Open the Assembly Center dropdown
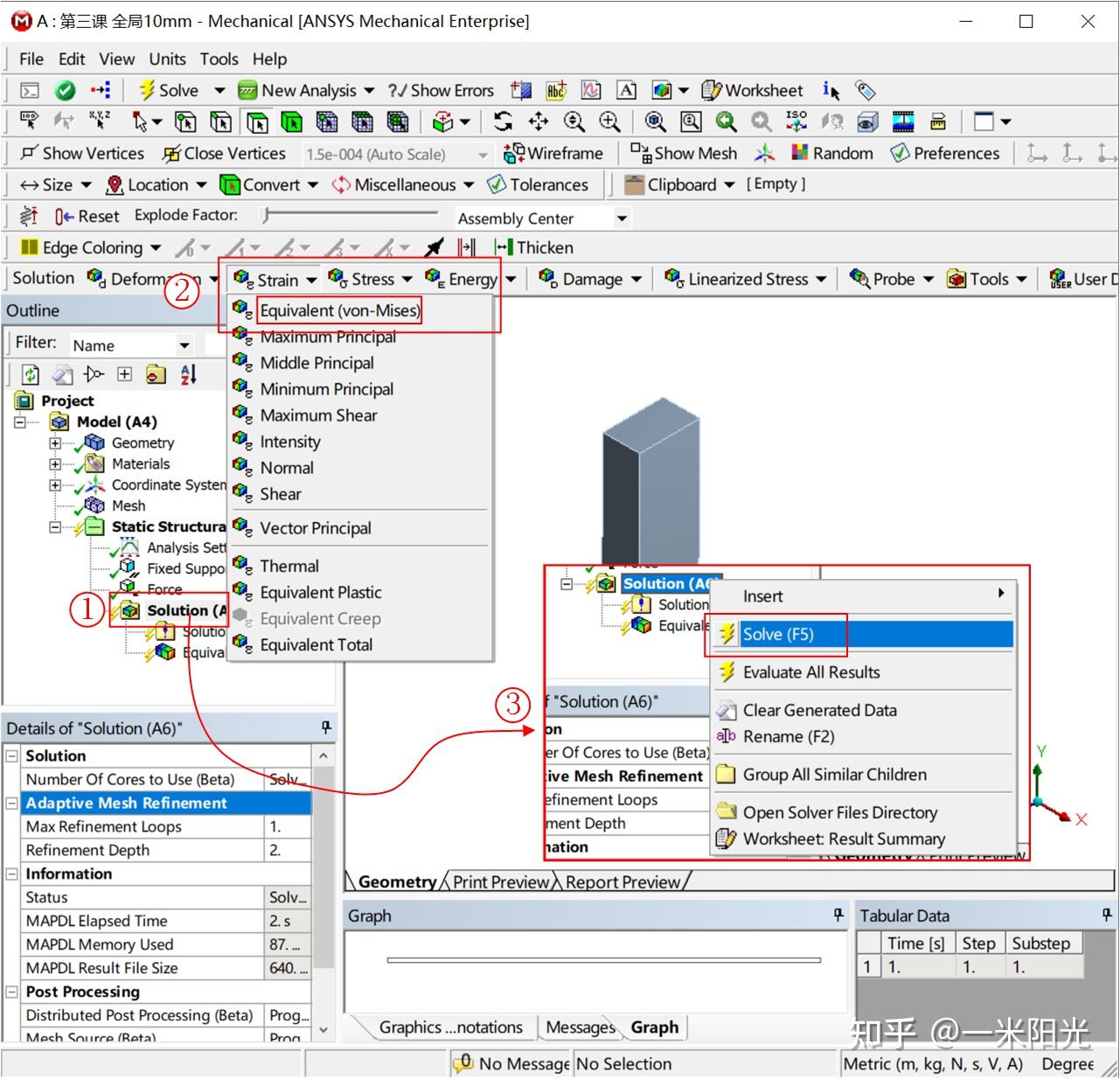 621,218
